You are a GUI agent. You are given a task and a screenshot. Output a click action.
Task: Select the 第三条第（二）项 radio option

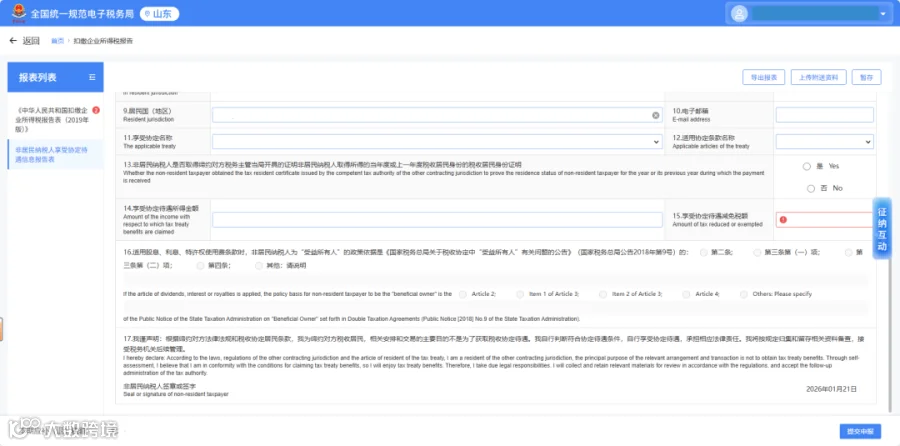[x=848, y=252]
